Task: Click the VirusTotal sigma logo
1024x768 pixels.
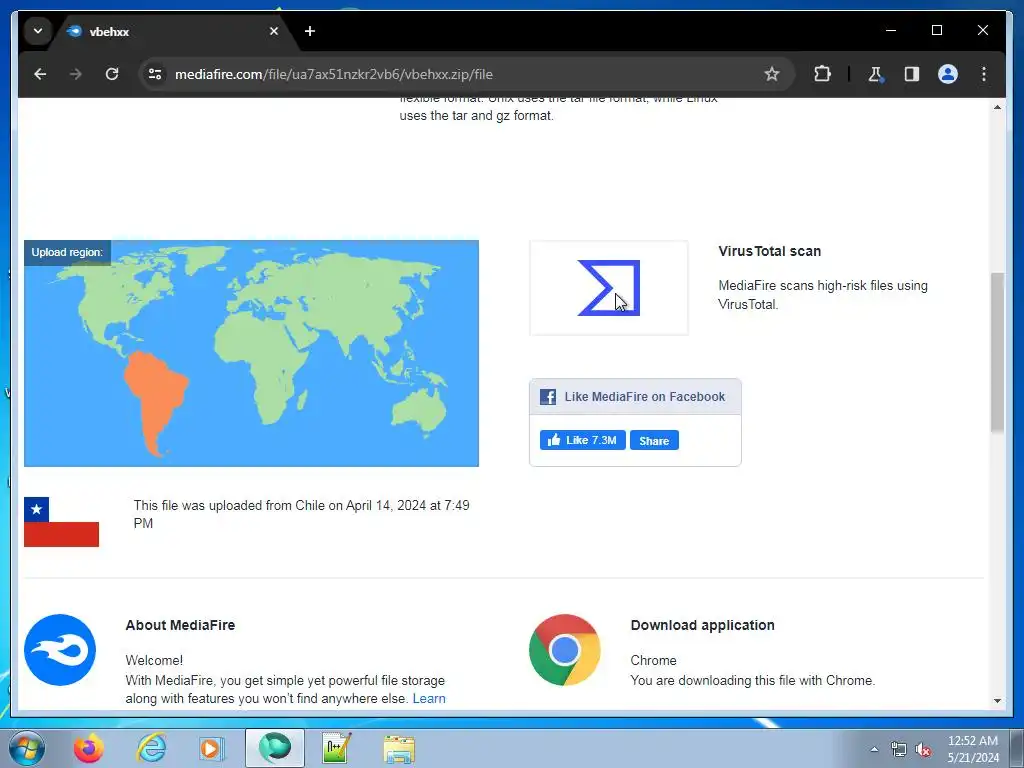Action: click(x=609, y=288)
